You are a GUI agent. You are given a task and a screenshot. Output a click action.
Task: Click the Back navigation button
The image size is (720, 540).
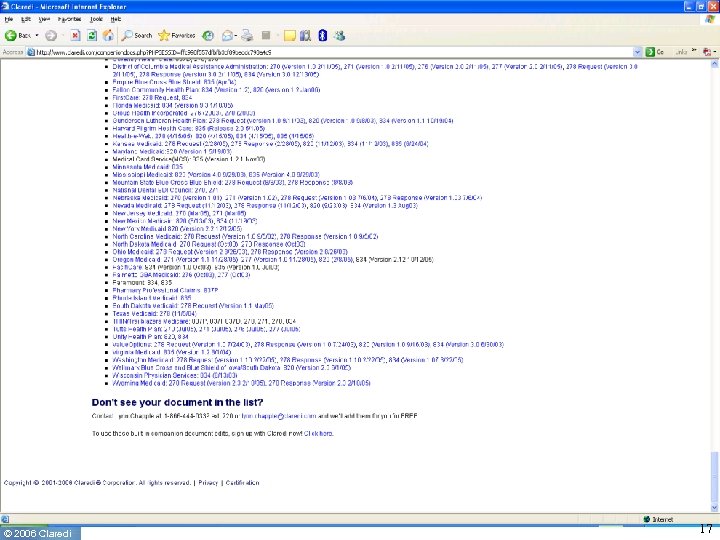click(x=17, y=35)
